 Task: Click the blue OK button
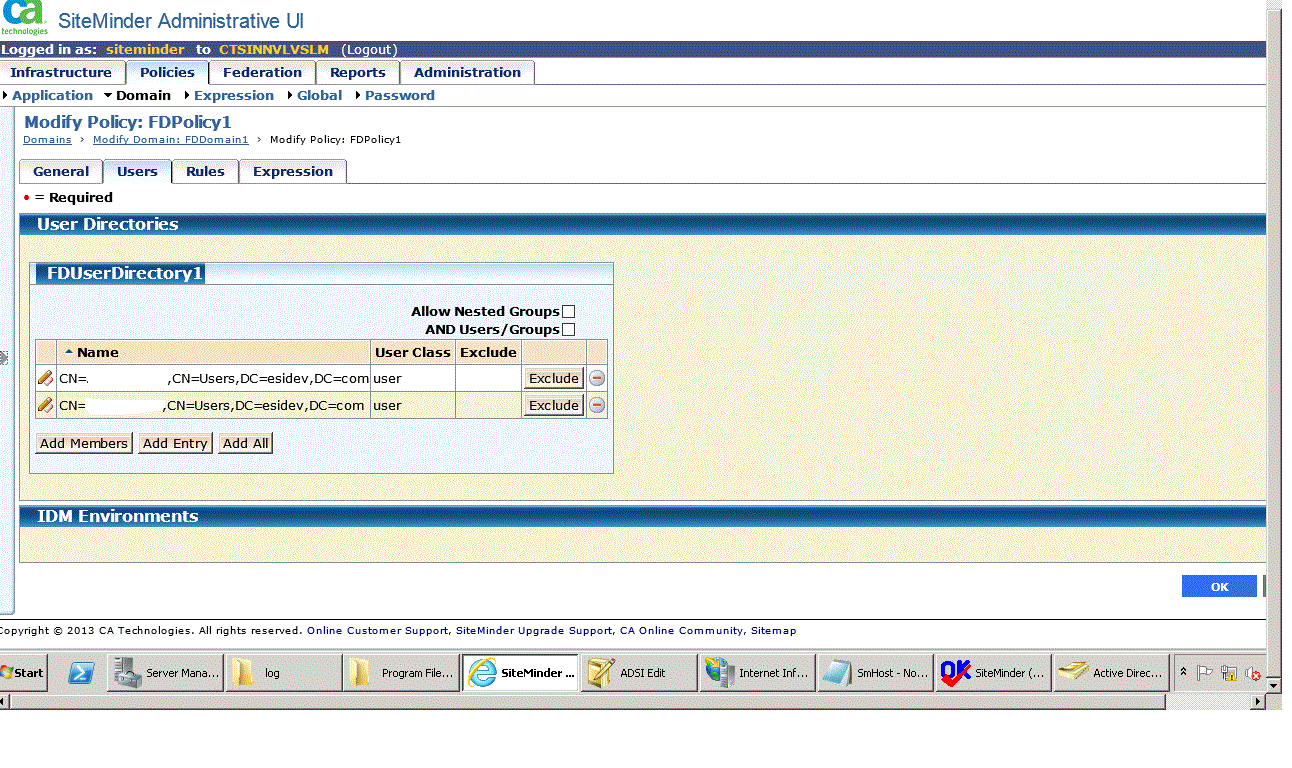(x=1219, y=586)
